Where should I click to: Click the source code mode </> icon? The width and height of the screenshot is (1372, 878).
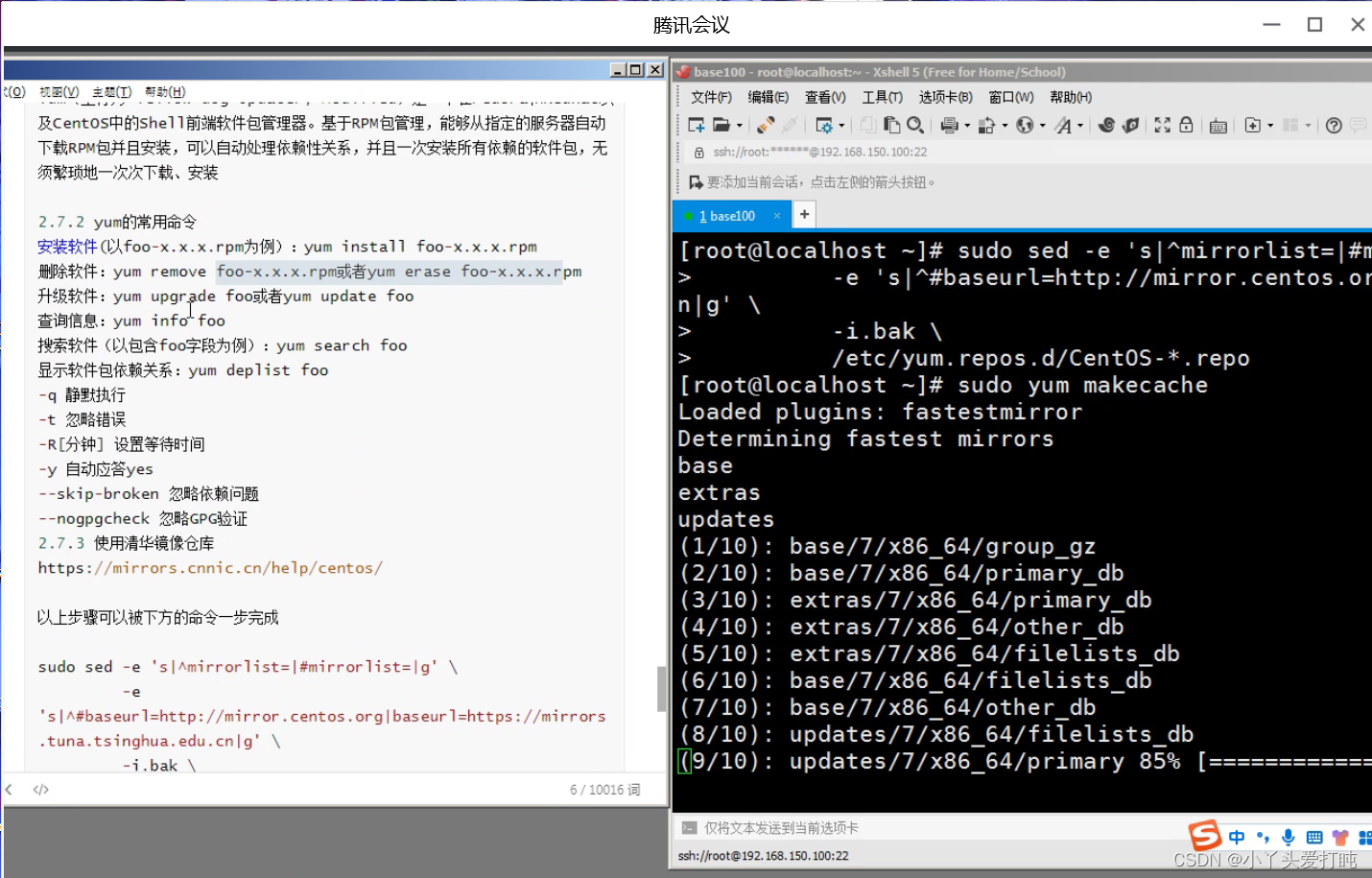(x=40, y=790)
